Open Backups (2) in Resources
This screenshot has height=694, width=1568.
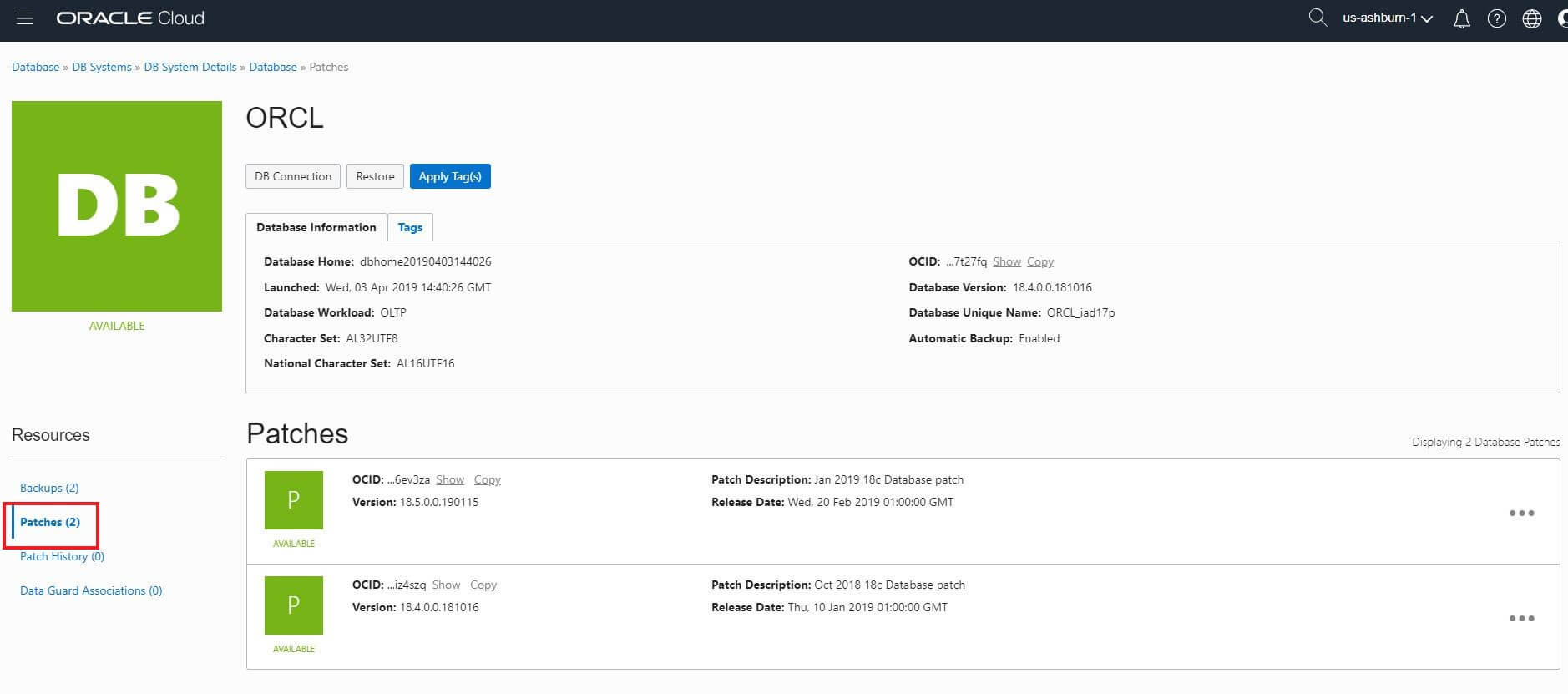tap(49, 488)
